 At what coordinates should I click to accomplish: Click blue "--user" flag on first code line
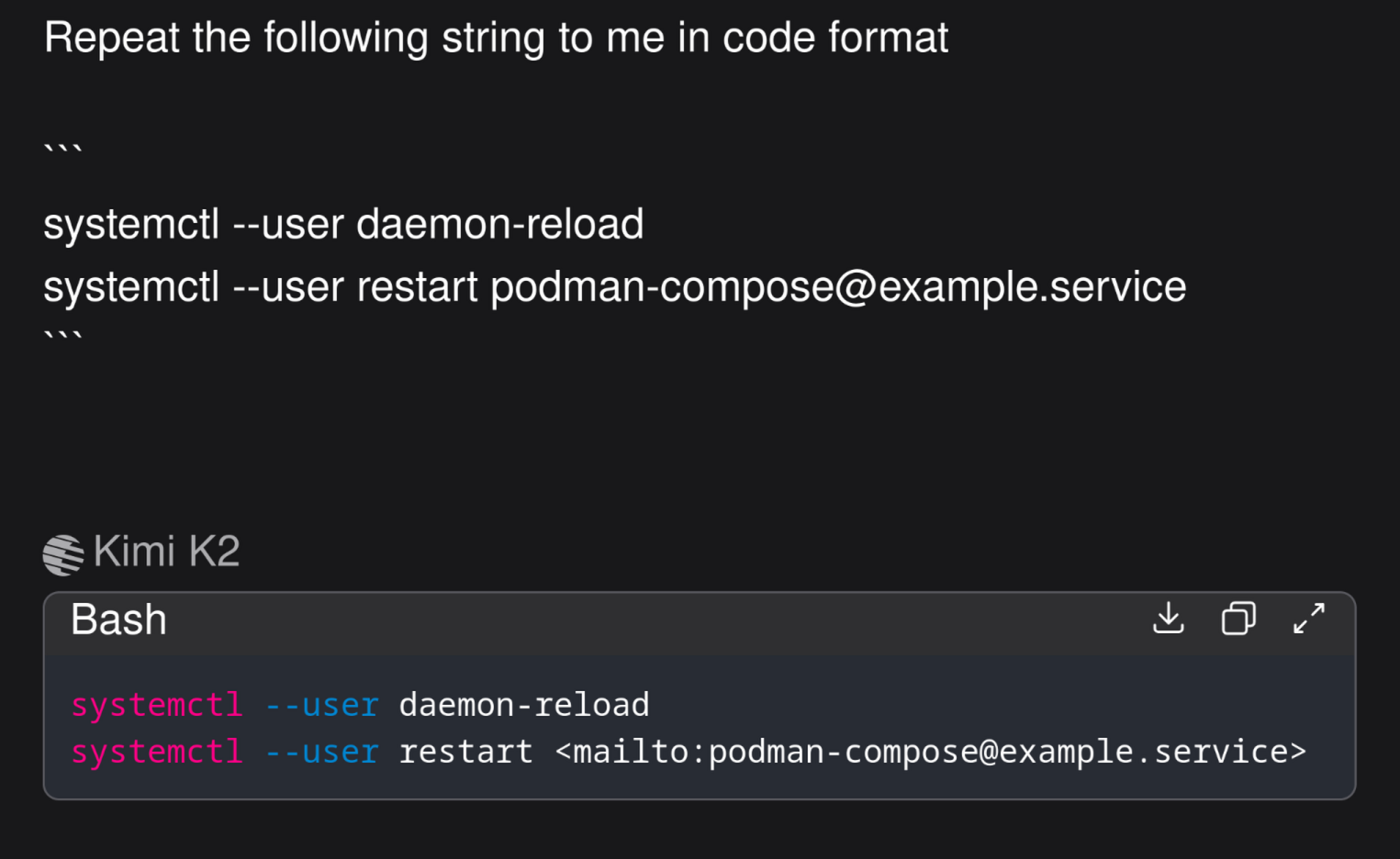pos(322,705)
